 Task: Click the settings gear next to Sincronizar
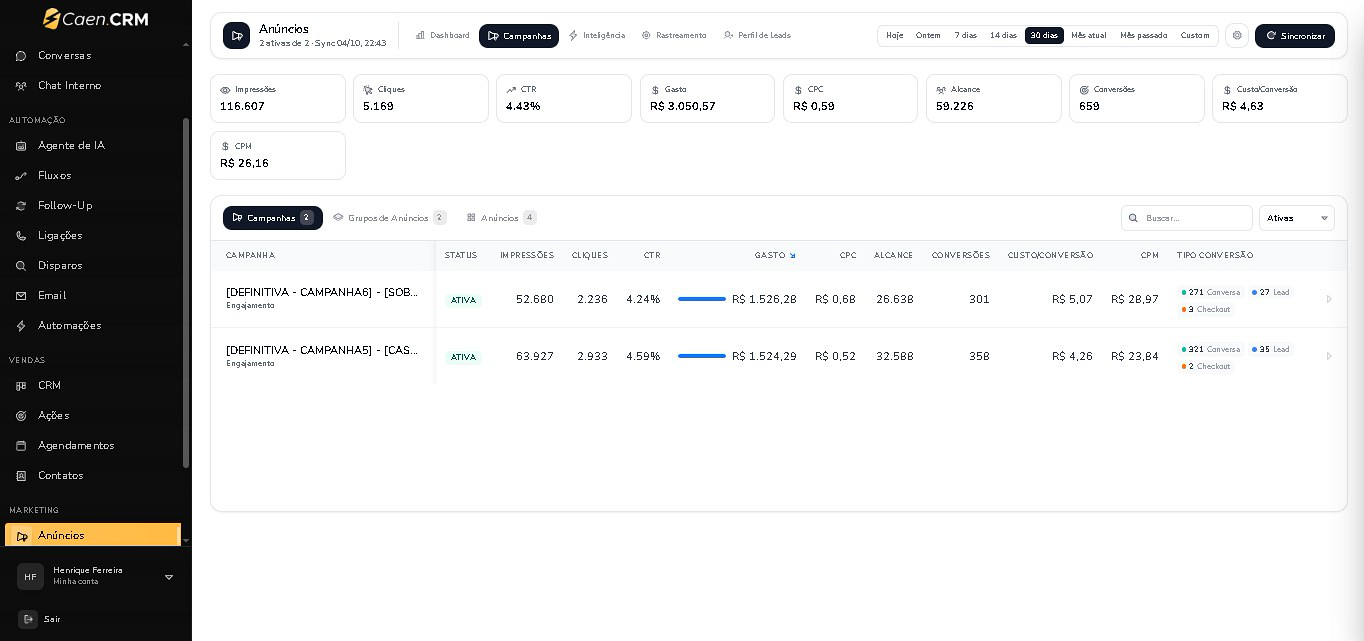click(1237, 35)
